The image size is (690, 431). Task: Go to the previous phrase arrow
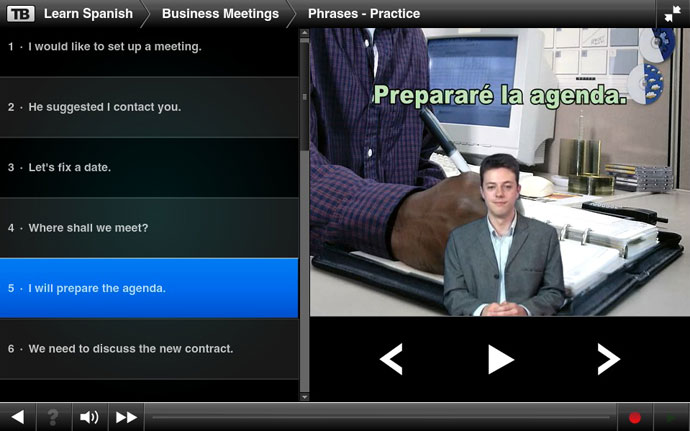pyautogui.click(x=392, y=359)
